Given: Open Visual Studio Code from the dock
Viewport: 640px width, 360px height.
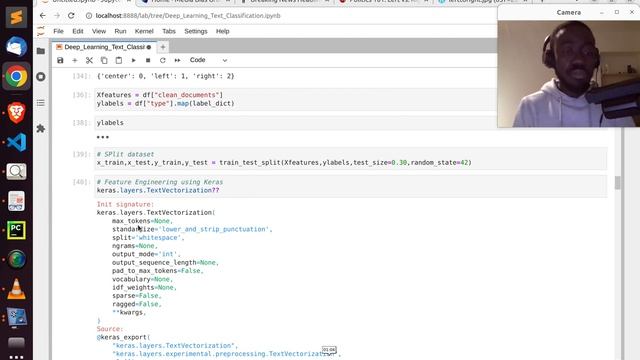Looking at the screenshot, I should pos(16,142).
